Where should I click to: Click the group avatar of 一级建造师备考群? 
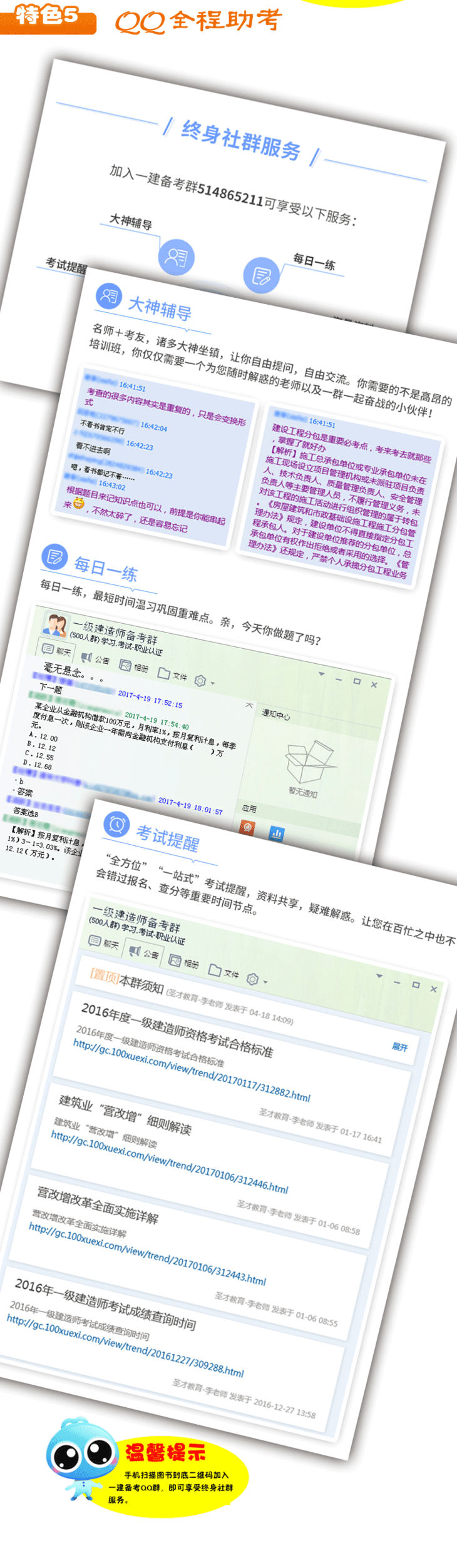(54, 624)
